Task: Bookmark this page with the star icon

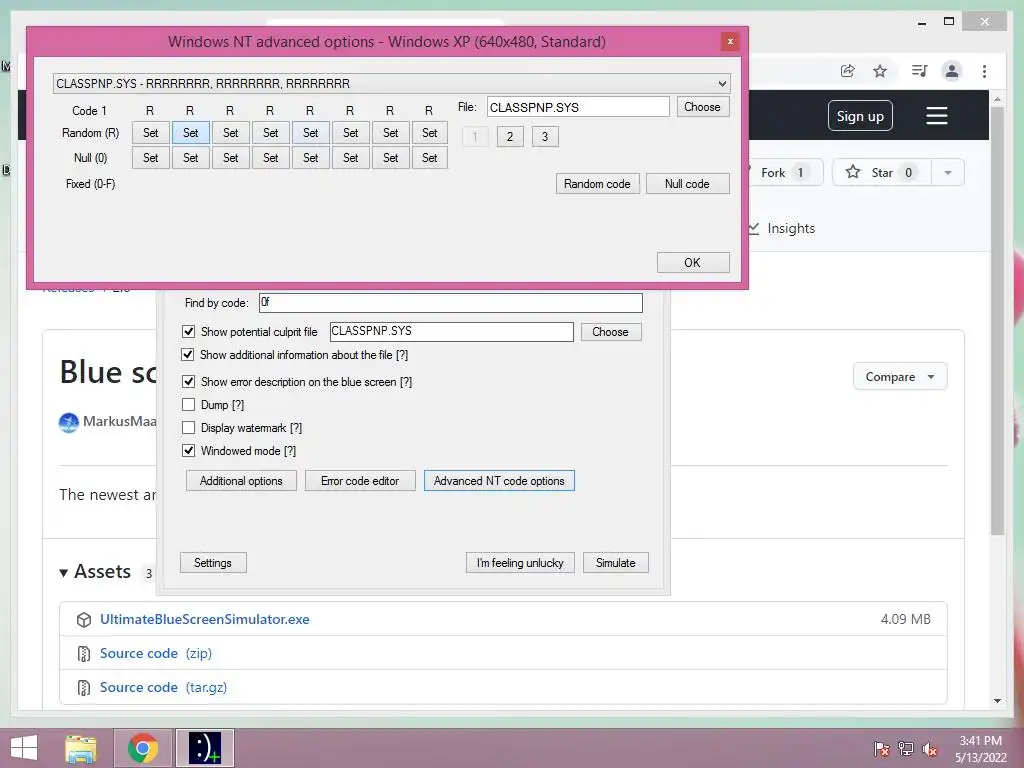Action: pyautogui.click(x=880, y=71)
